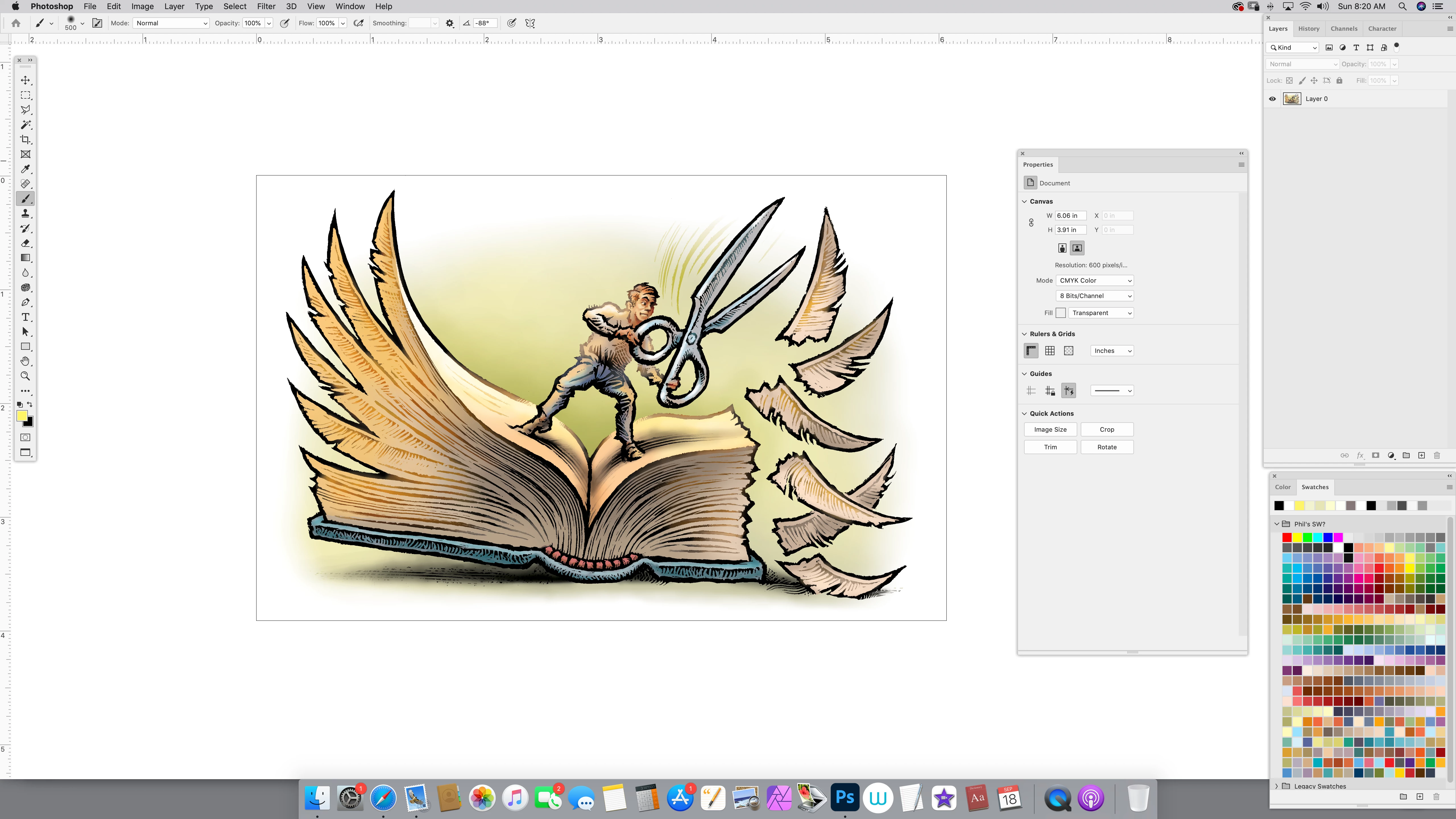Click the yellow foreground color swatch
1456x819 pixels.
tap(22, 416)
